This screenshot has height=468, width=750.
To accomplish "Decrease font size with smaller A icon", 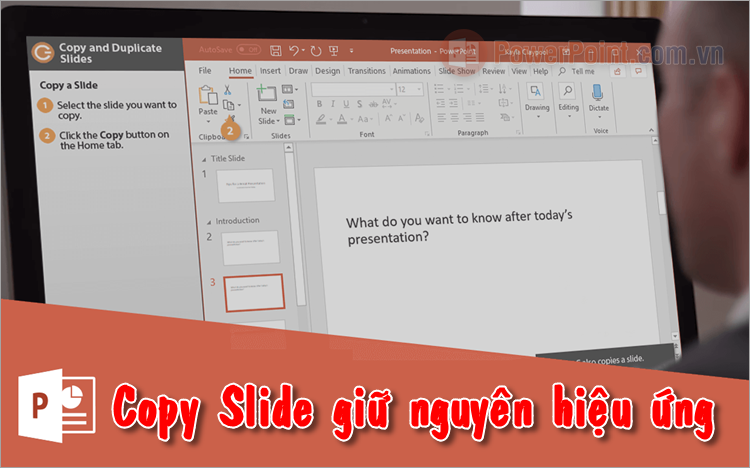I will coord(402,118).
